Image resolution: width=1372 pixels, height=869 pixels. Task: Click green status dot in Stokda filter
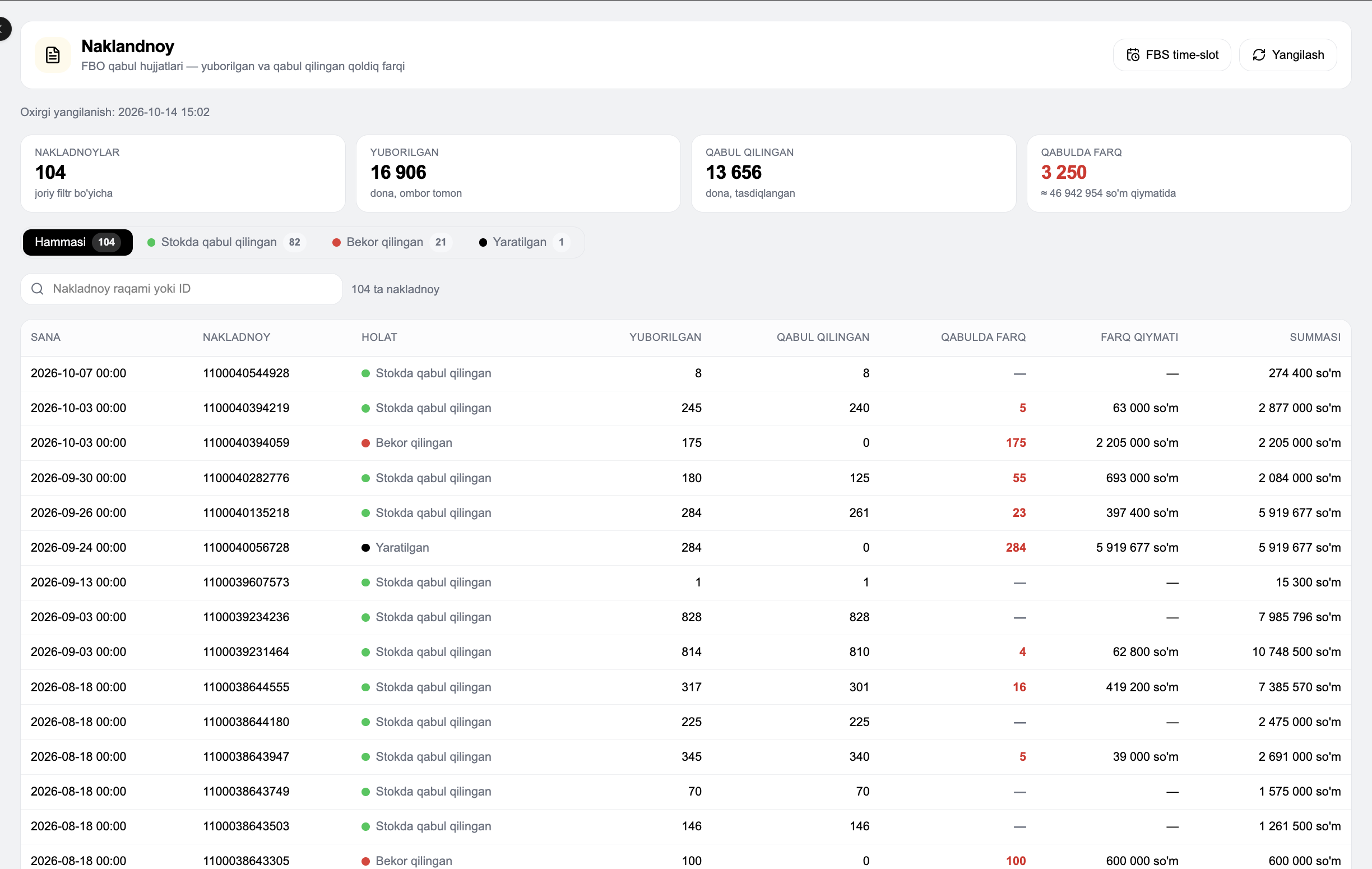pos(151,242)
